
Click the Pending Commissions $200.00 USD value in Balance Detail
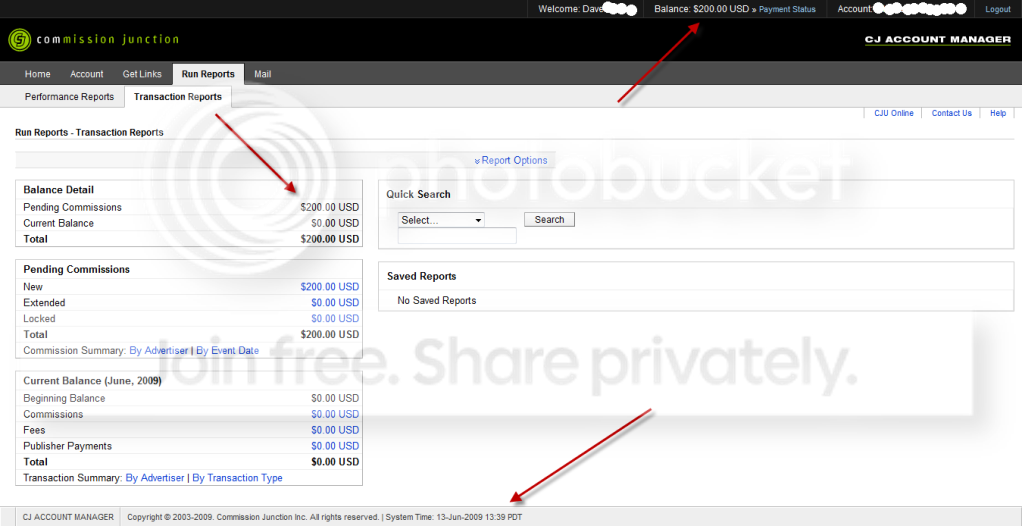point(330,207)
